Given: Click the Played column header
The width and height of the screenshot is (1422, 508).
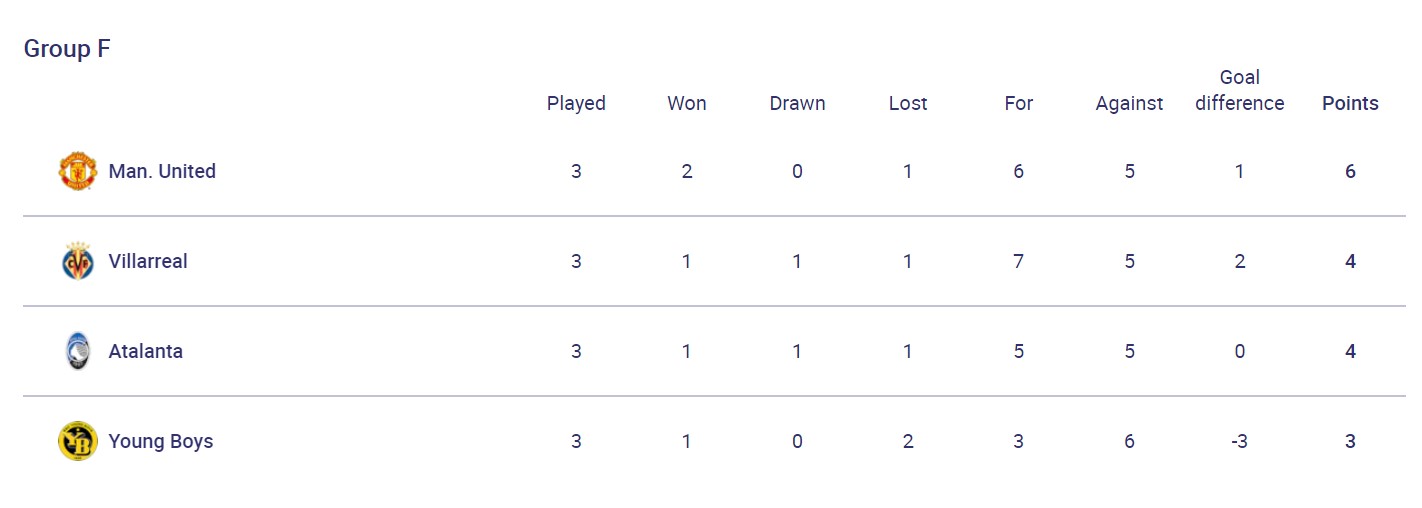Looking at the screenshot, I should click(x=576, y=103).
